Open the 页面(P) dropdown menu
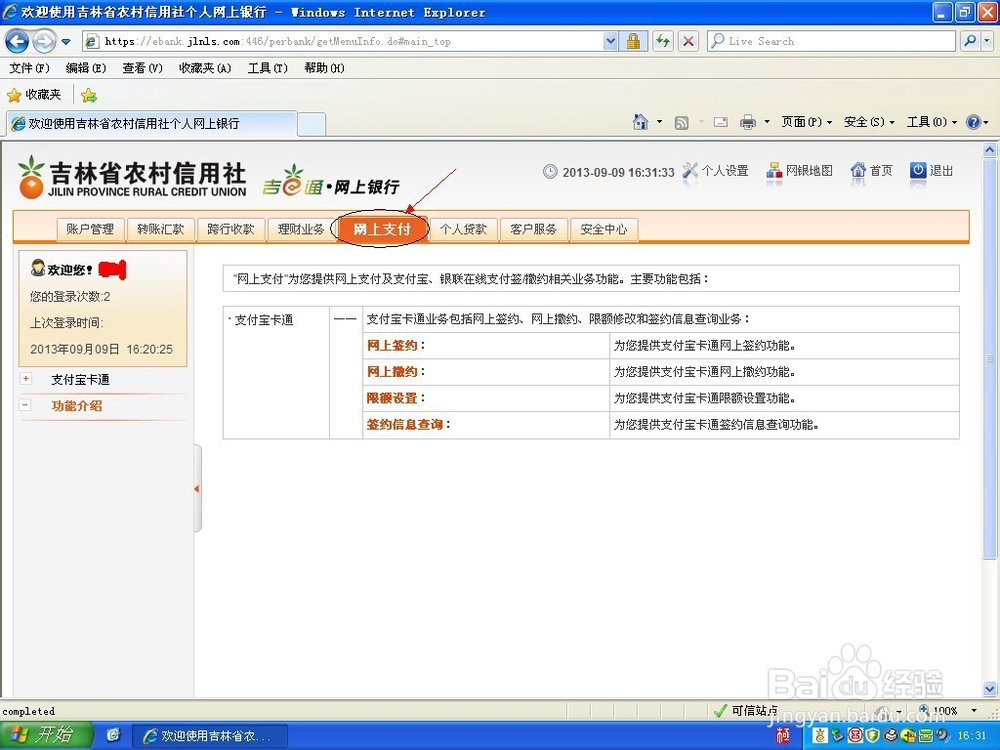This screenshot has width=1000, height=750. tap(807, 122)
